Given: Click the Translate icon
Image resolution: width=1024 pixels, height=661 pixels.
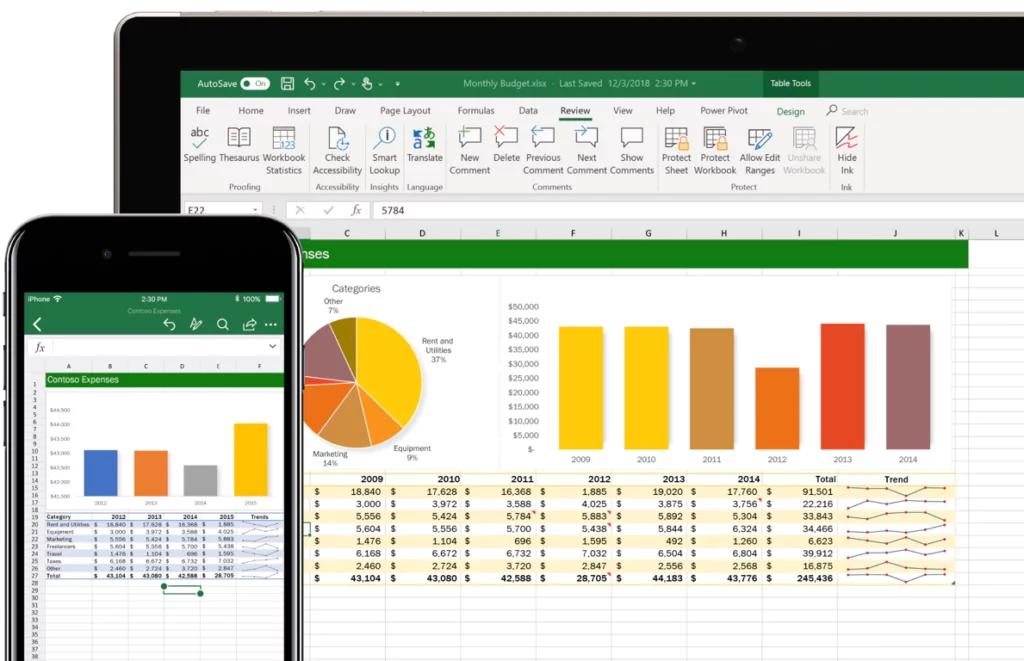Looking at the screenshot, I should tap(424, 138).
